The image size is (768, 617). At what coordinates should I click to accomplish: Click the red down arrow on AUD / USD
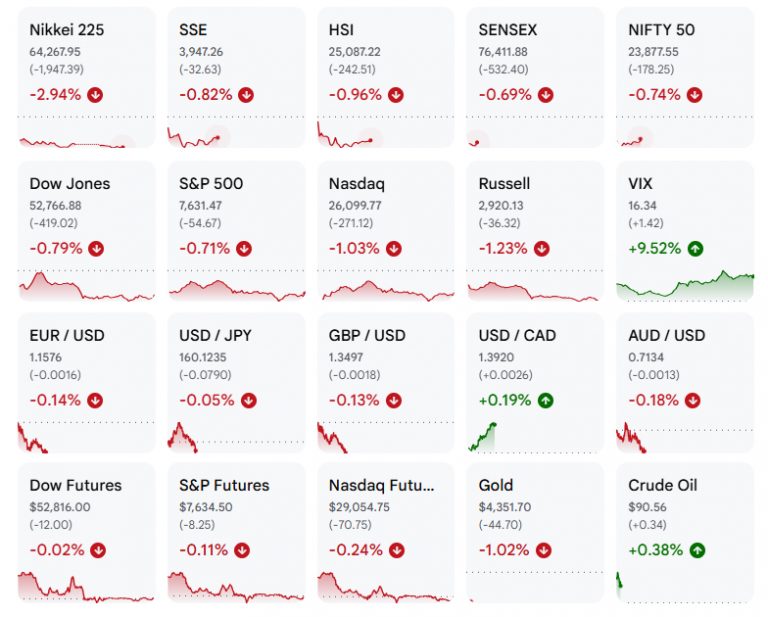692,401
